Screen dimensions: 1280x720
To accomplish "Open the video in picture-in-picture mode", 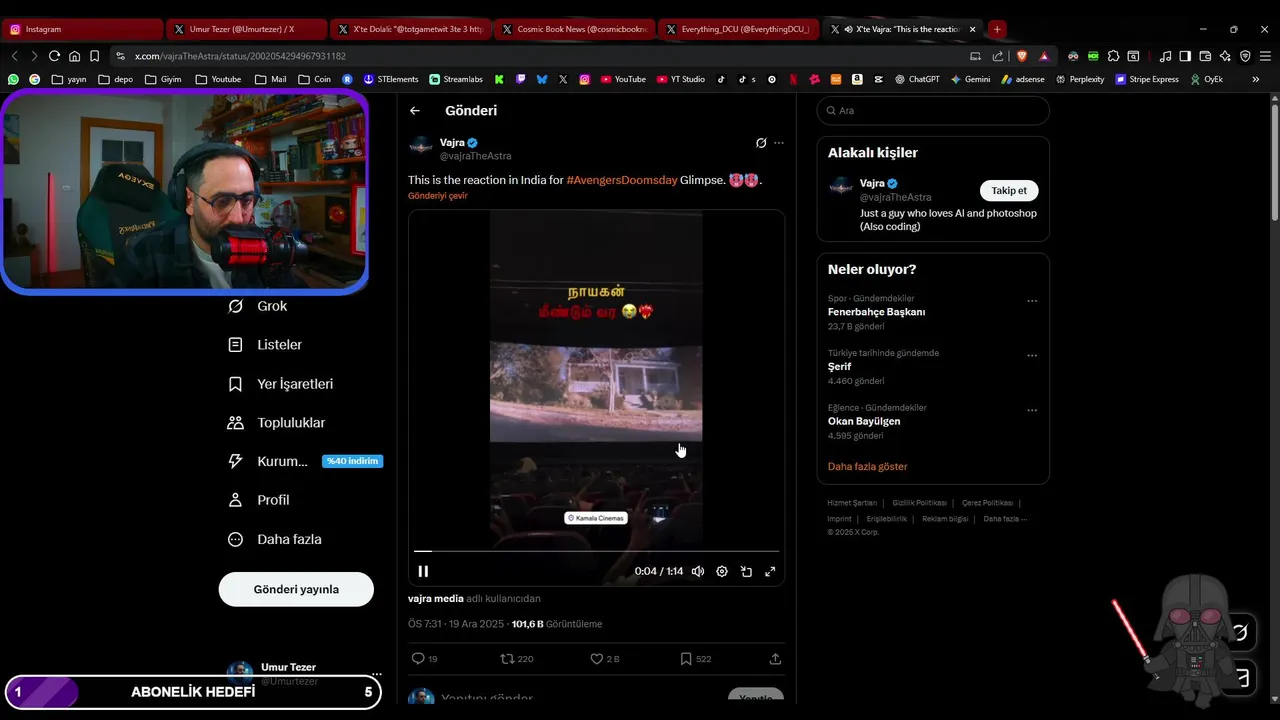I will pyautogui.click(x=746, y=571).
